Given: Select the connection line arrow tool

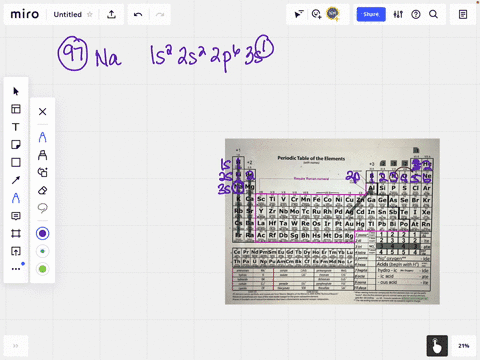Looking at the screenshot, I should click(x=16, y=180).
